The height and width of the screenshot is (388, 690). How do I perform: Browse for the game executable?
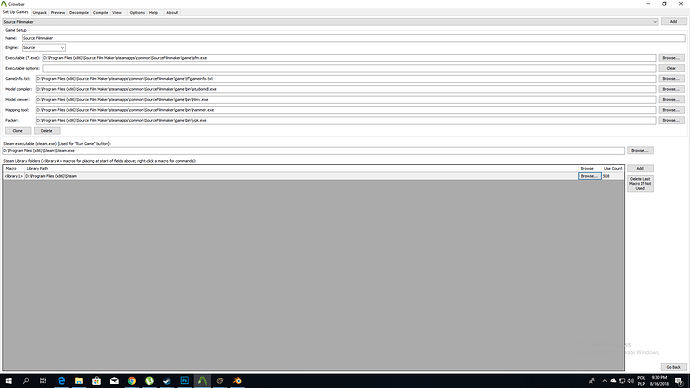671,58
